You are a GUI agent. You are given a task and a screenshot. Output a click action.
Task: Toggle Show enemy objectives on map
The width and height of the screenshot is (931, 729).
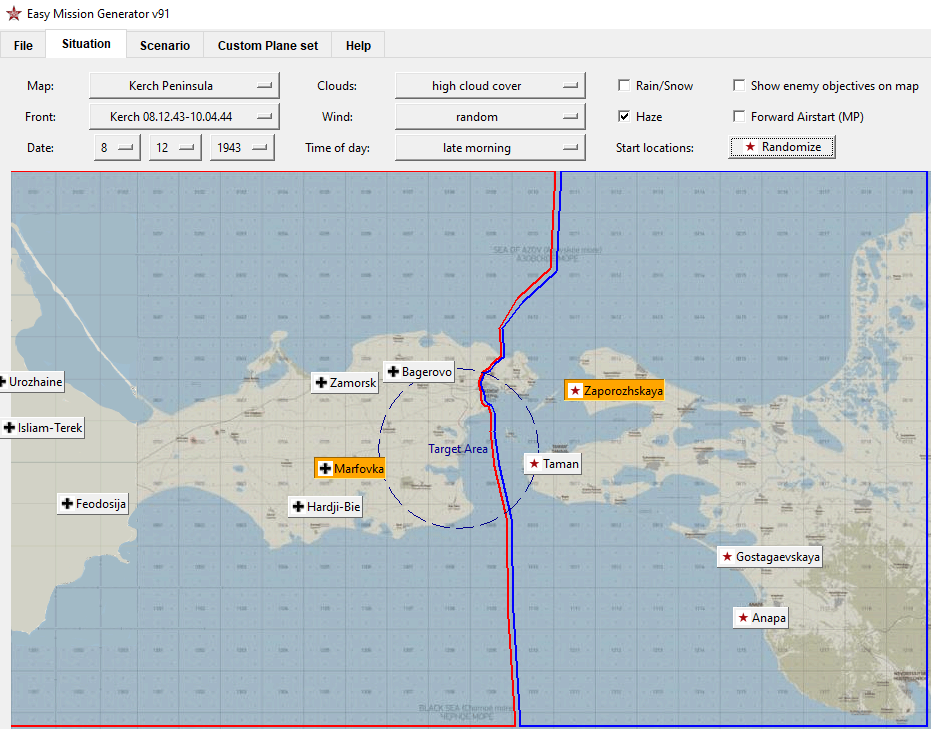[x=739, y=85]
